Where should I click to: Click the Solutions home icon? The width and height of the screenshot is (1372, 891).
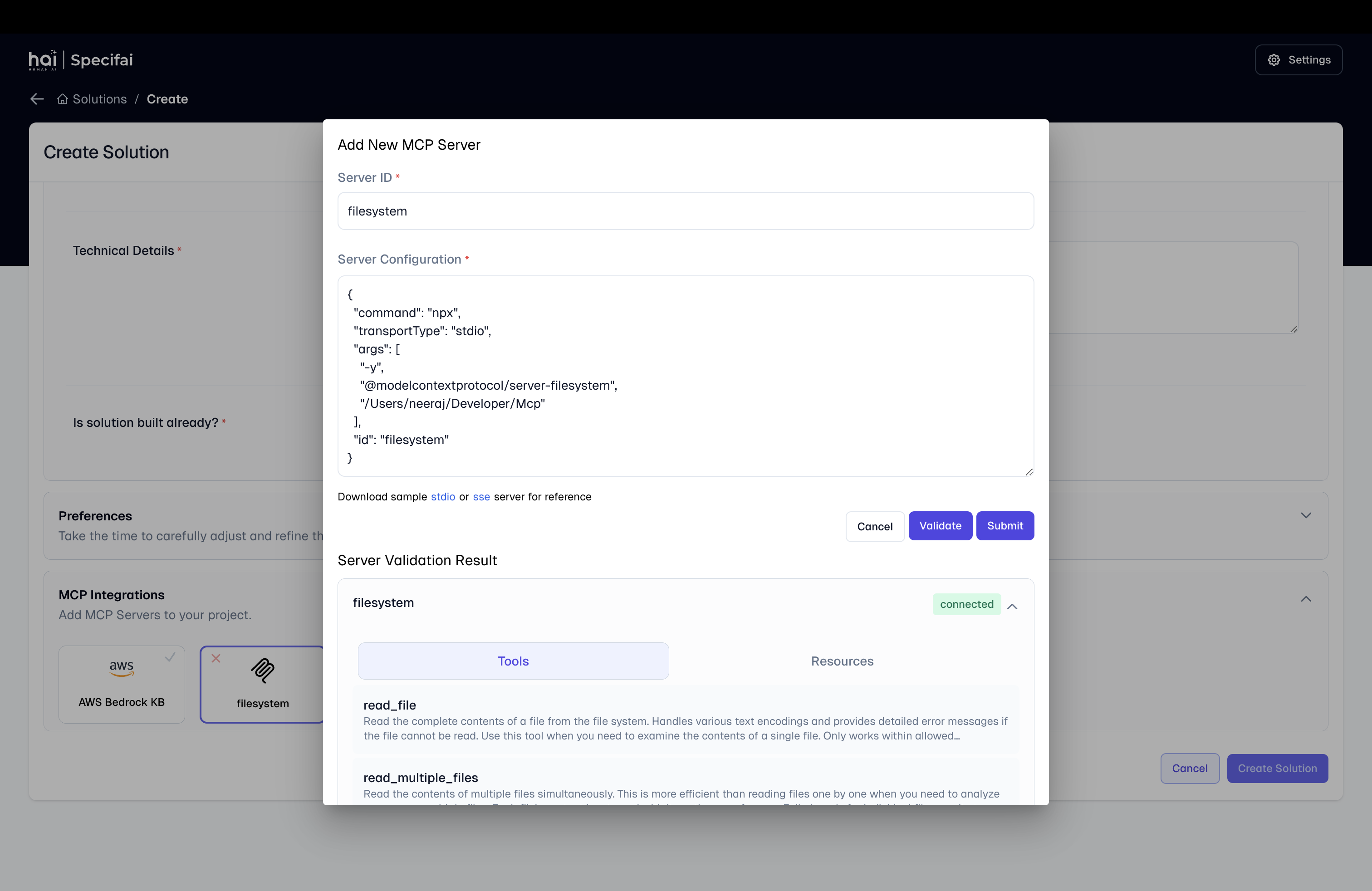62,99
